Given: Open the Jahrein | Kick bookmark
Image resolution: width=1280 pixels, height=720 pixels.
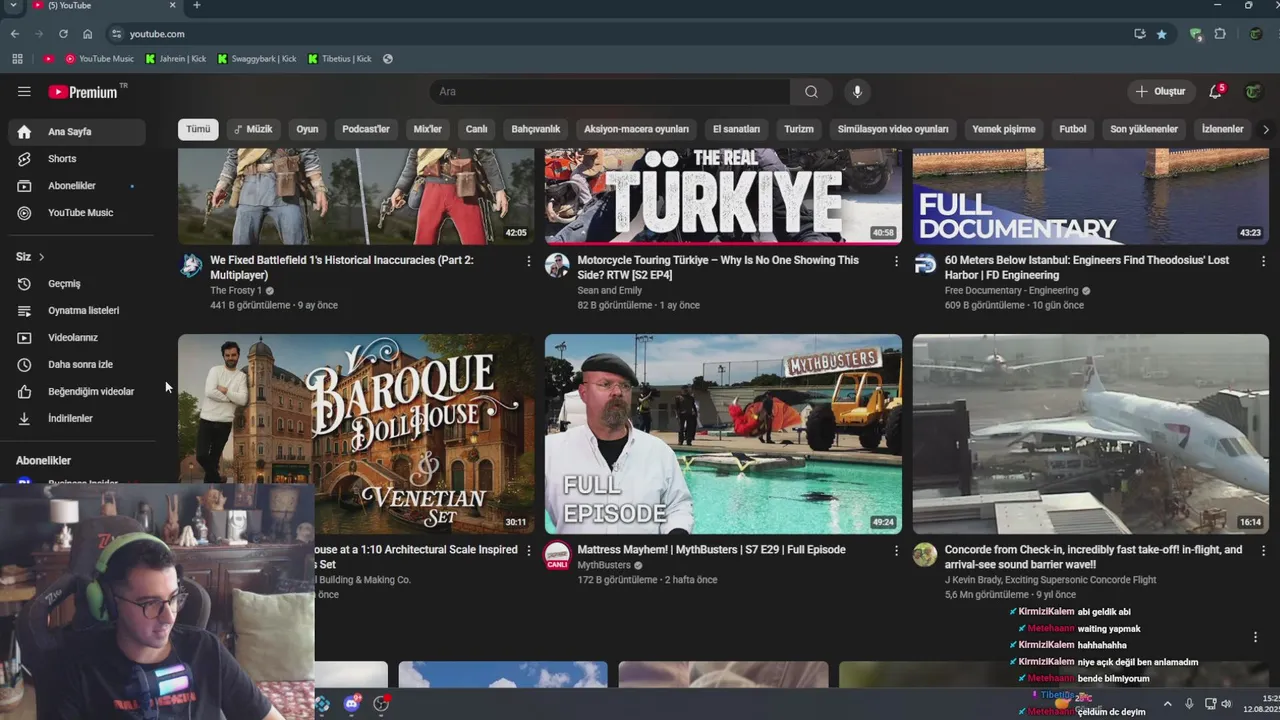Looking at the screenshot, I should pos(176,59).
